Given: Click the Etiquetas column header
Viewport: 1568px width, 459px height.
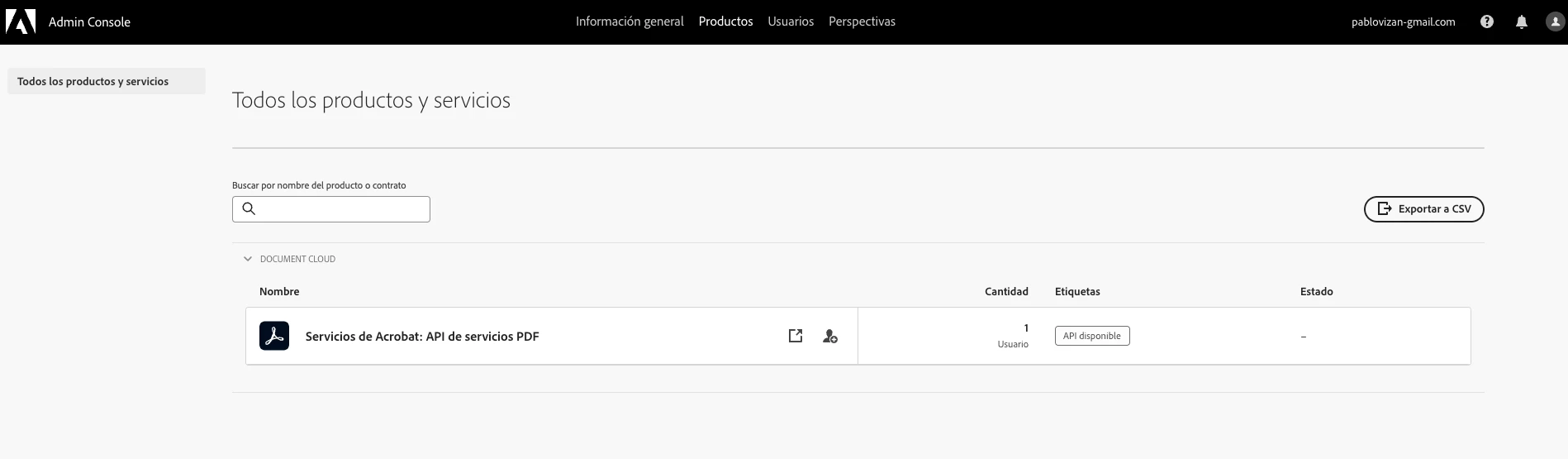Looking at the screenshot, I should [1077, 291].
